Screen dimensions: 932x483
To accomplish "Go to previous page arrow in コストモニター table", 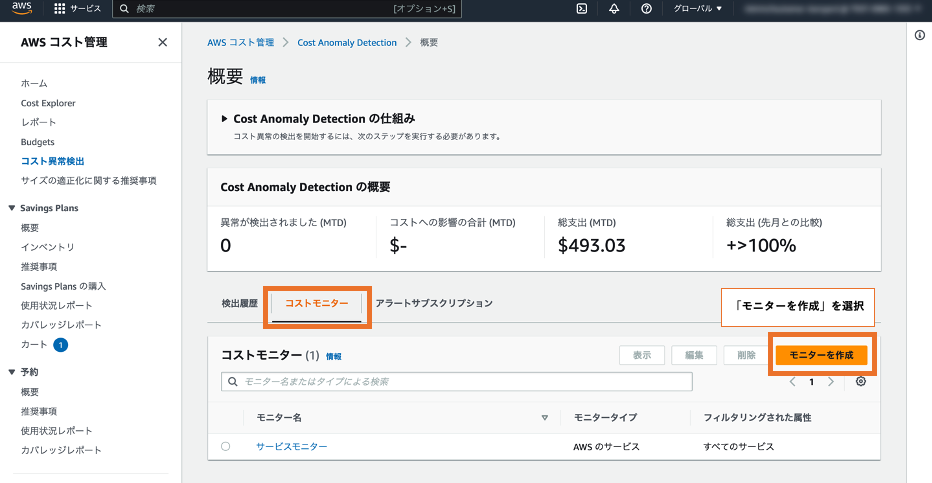I will click(x=792, y=382).
